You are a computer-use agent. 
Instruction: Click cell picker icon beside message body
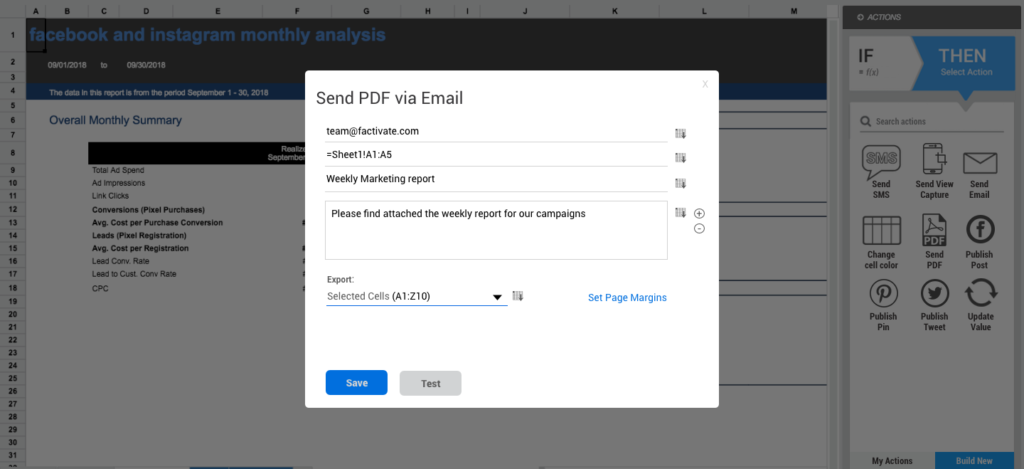click(x=680, y=212)
